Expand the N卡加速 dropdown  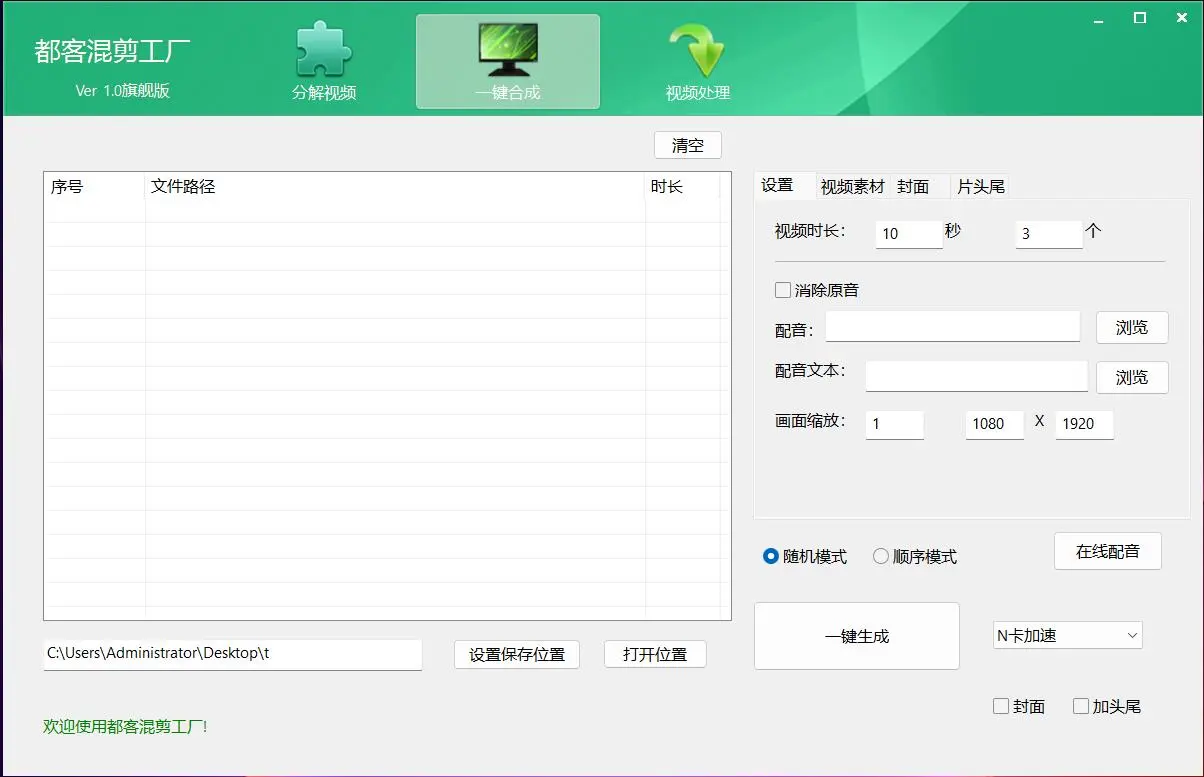tap(1067, 635)
